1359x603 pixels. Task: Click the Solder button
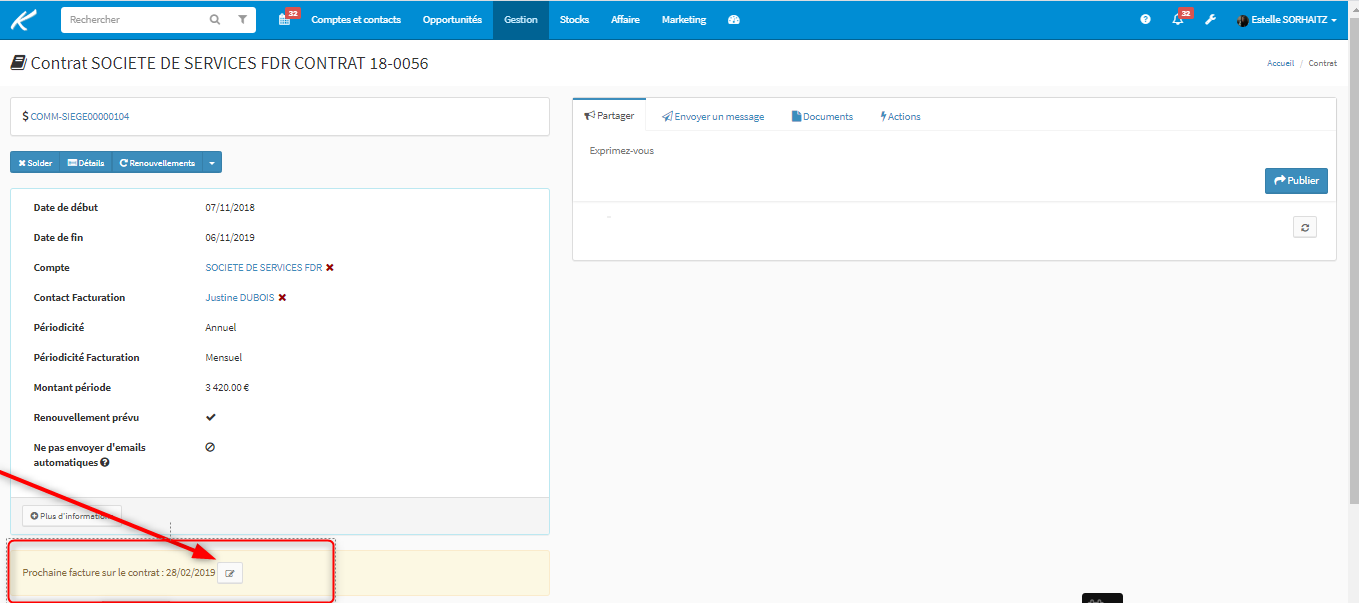point(35,163)
